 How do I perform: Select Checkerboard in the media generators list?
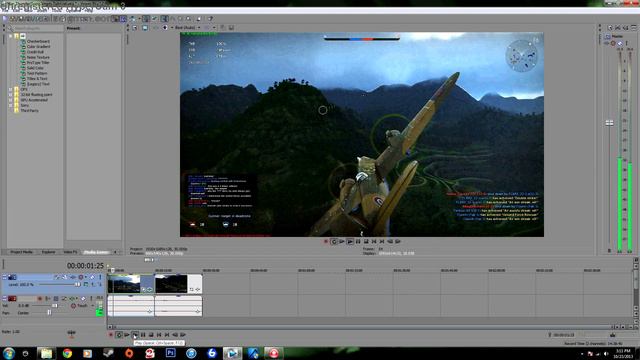pos(38,42)
